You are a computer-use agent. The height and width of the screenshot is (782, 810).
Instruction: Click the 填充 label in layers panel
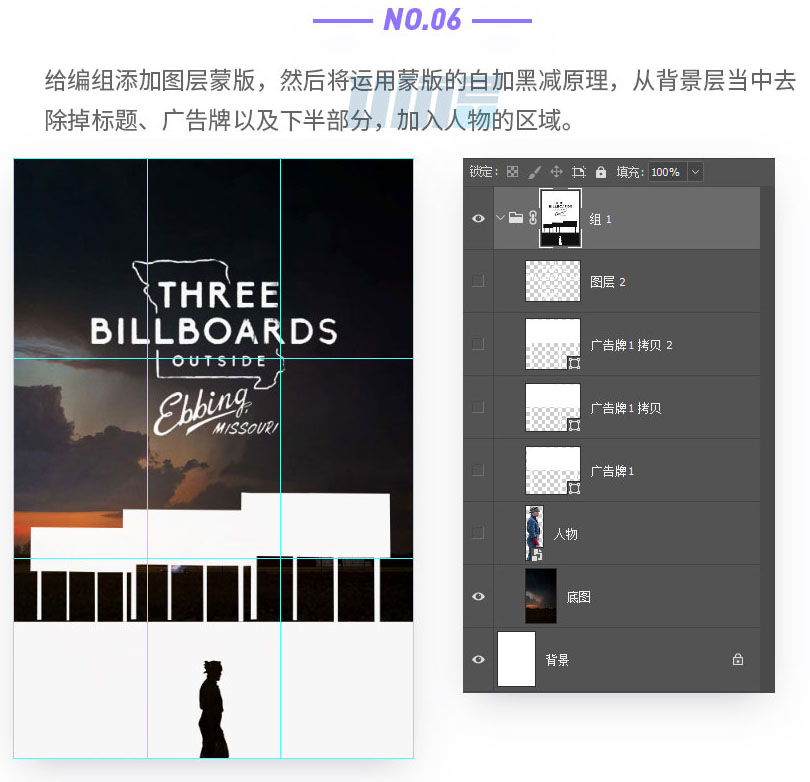coord(630,172)
